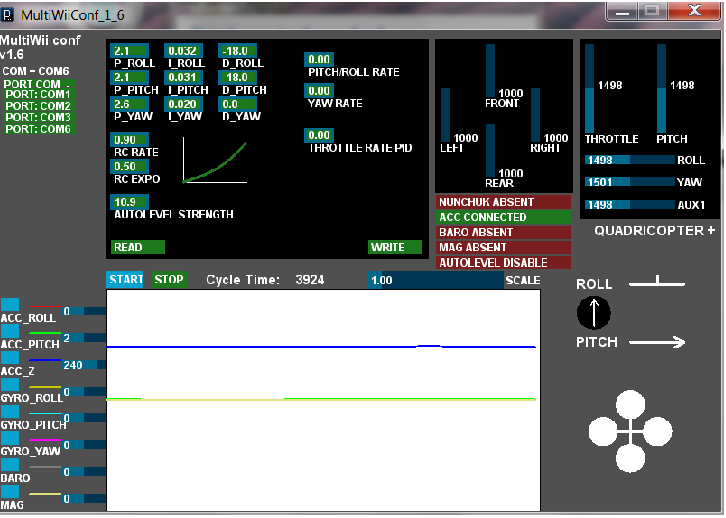Click the NUNCHUK ABSENT status indicator
The height and width of the screenshot is (518, 726).
pyautogui.click(x=503, y=202)
